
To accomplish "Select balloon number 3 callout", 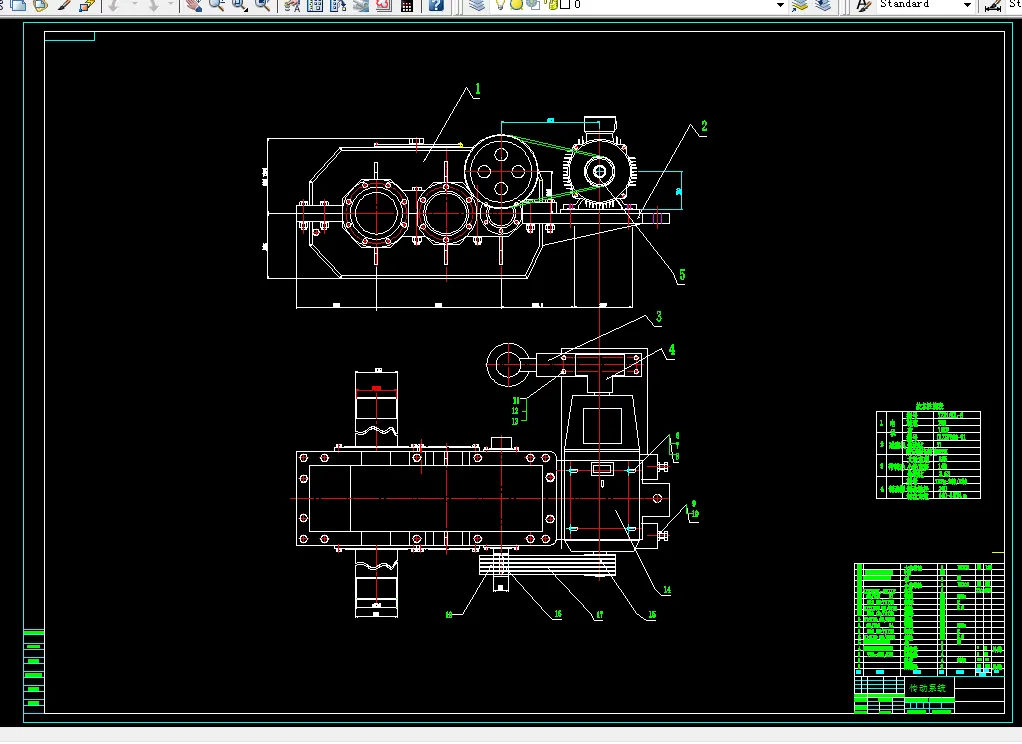I will [x=658, y=316].
